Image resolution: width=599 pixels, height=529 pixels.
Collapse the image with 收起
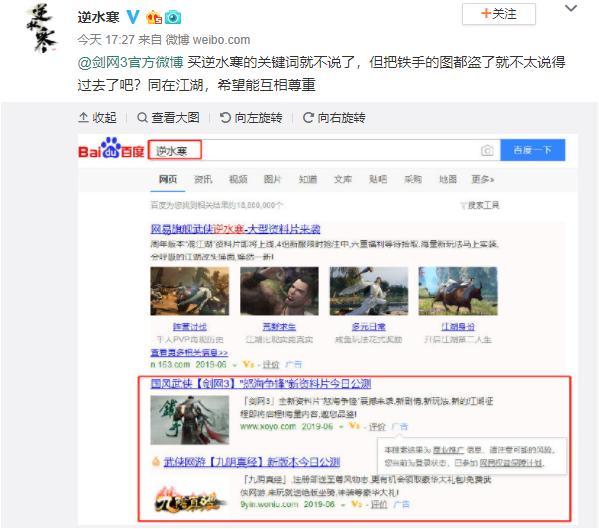[x=97, y=118]
